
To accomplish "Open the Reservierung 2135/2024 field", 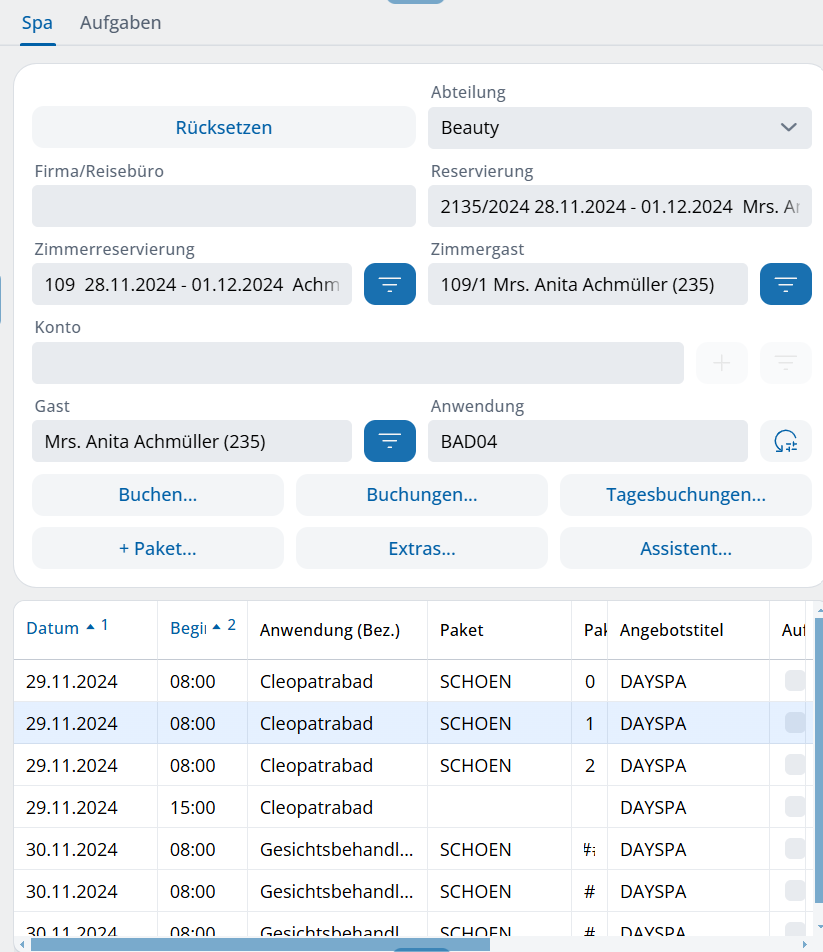I will tap(619, 206).
